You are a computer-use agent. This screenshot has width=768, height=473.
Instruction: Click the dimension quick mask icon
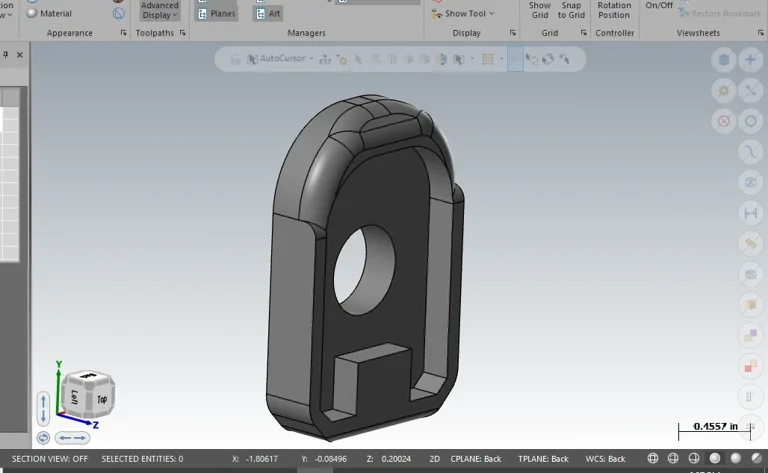pyautogui.click(x=751, y=213)
